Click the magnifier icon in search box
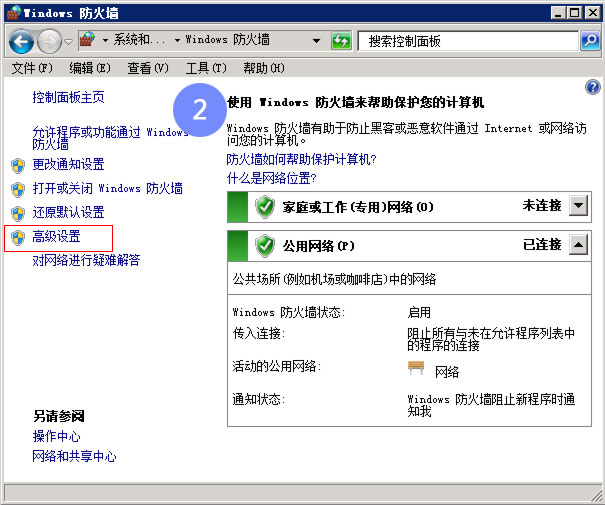 [x=590, y=41]
